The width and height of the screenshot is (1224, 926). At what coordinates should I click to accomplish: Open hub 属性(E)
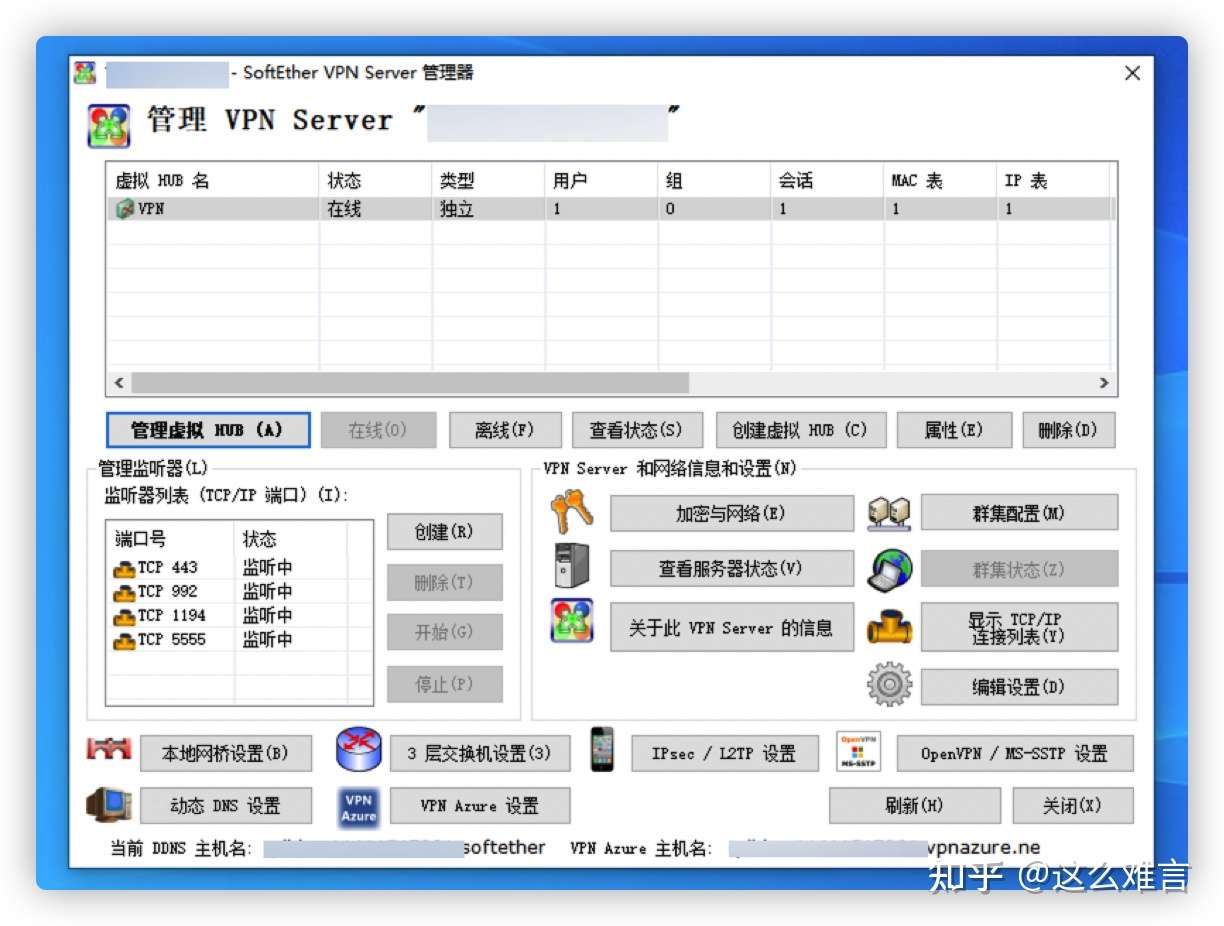click(x=954, y=431)
